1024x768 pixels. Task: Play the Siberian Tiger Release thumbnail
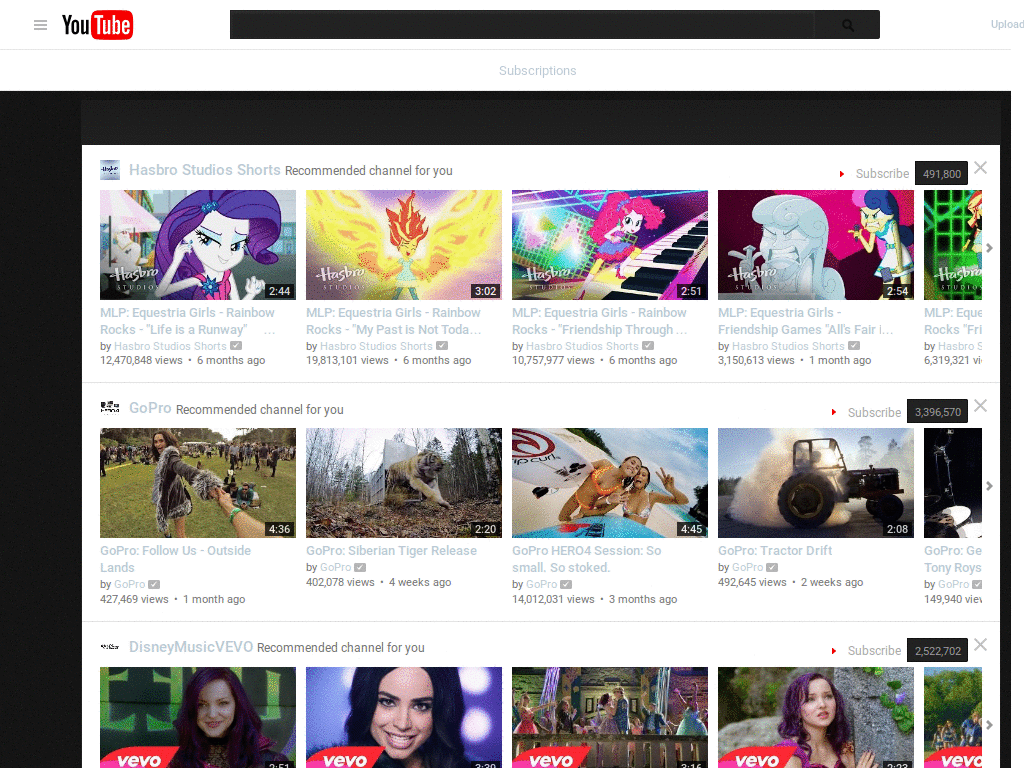pos(404,483)
